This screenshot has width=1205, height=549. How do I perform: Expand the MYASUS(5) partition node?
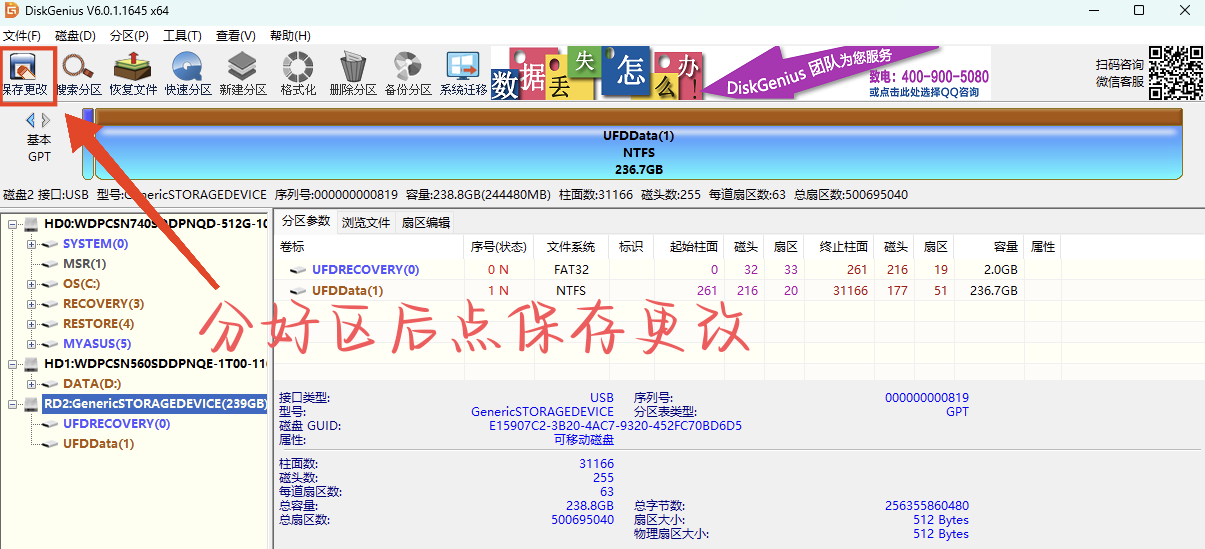pos(32,344)
